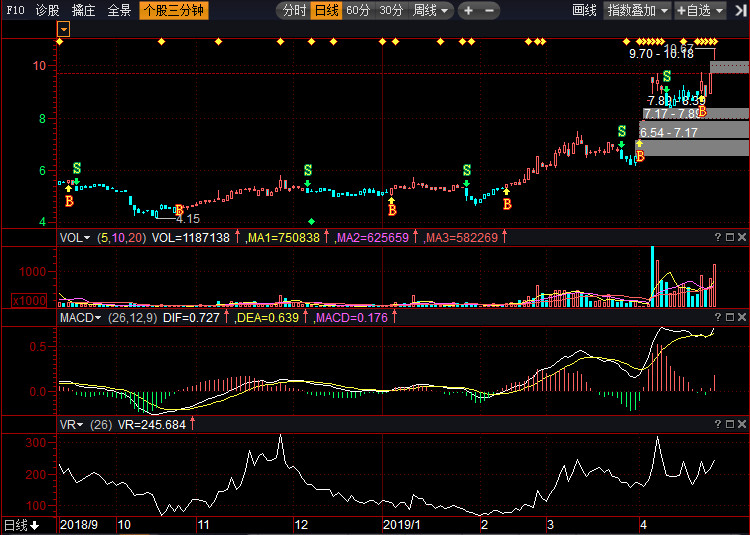Open the 擒庄 view

point(83,10)
